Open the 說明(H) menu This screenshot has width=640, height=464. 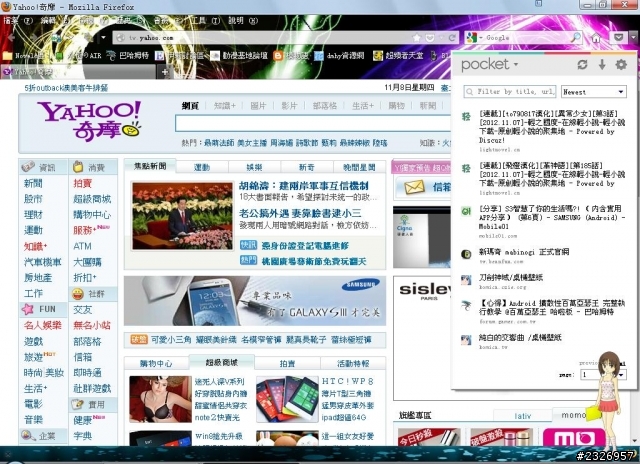click(x=242, y=20)
